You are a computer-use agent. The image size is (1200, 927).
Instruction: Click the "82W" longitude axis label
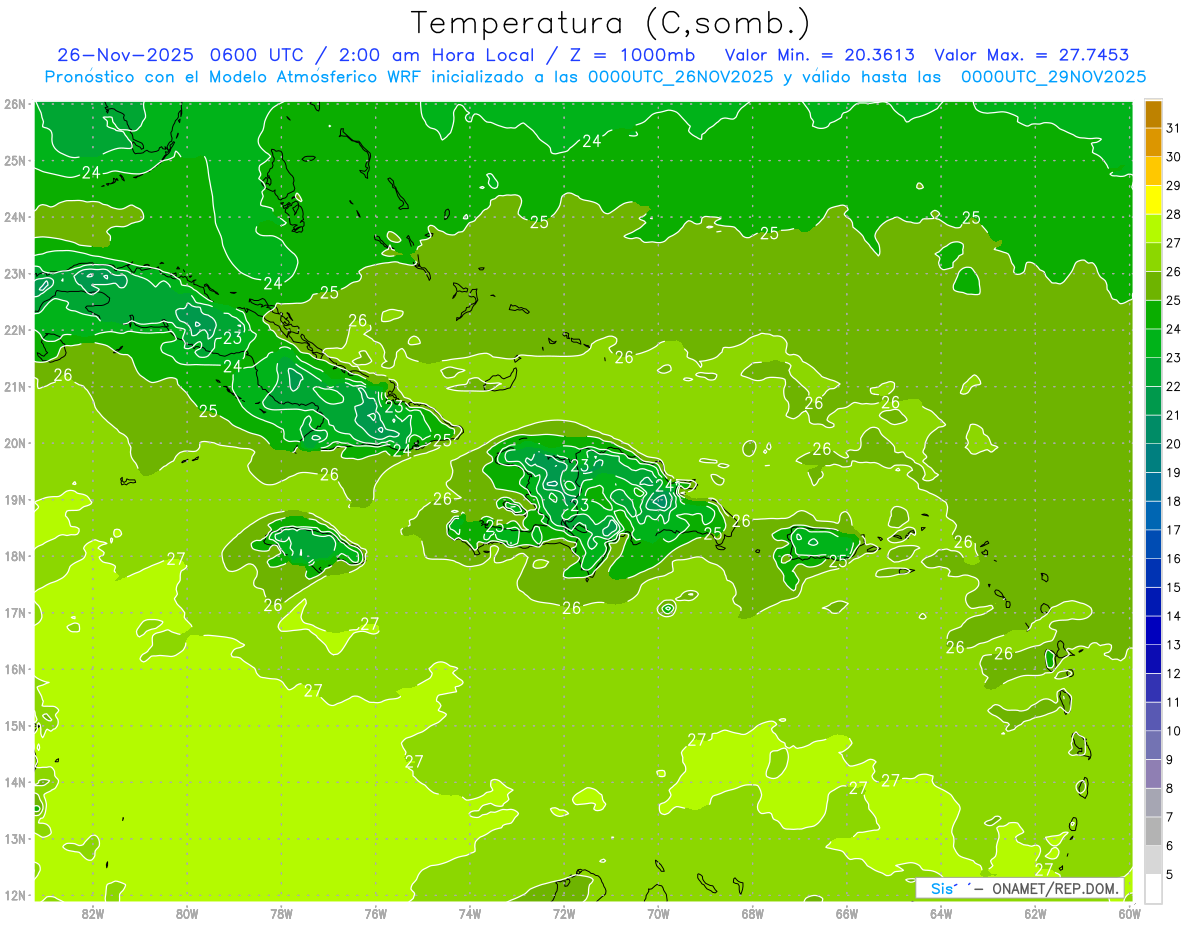[92, 913]
